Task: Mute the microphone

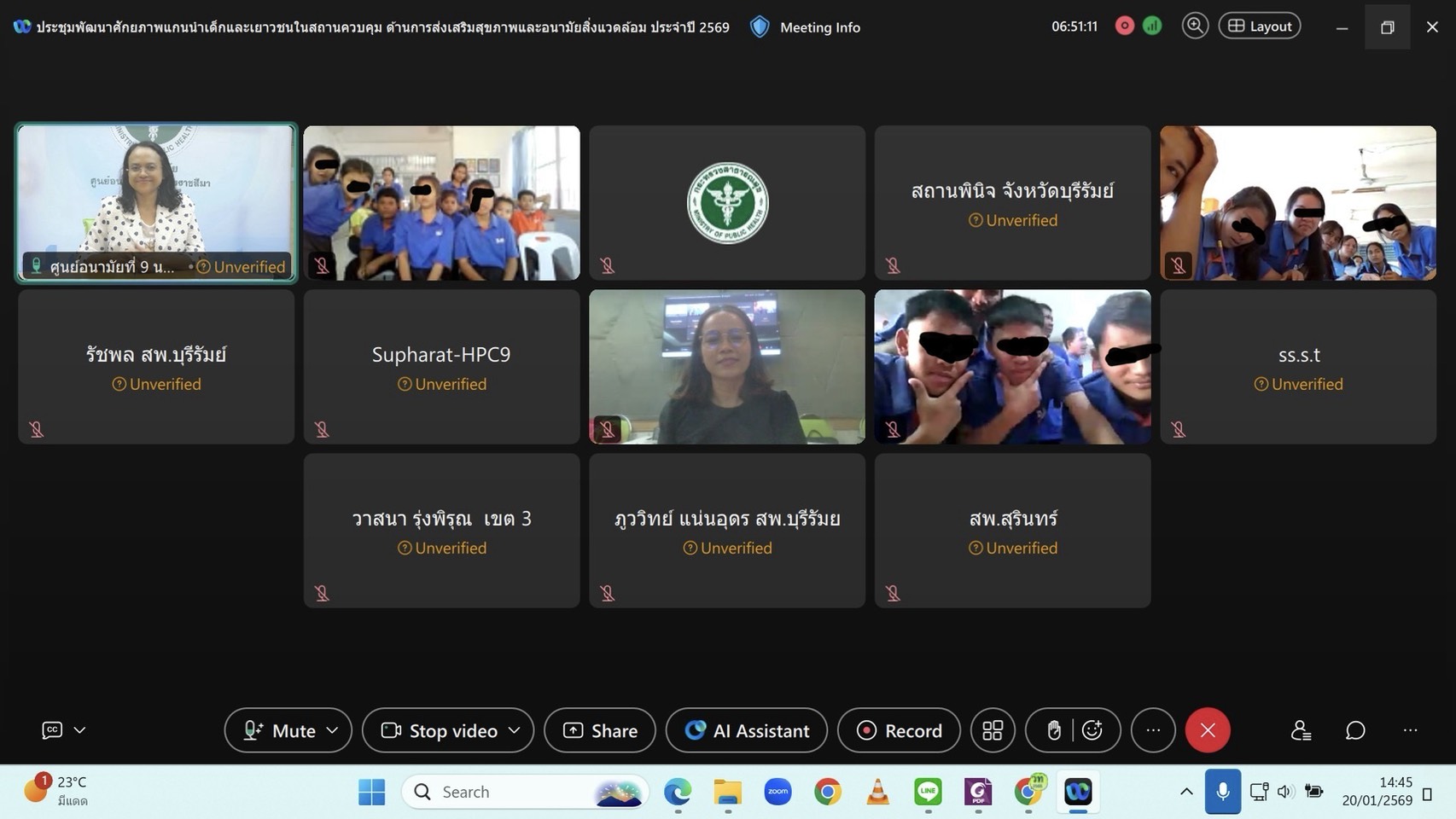Action: click(x=278, y=730)
